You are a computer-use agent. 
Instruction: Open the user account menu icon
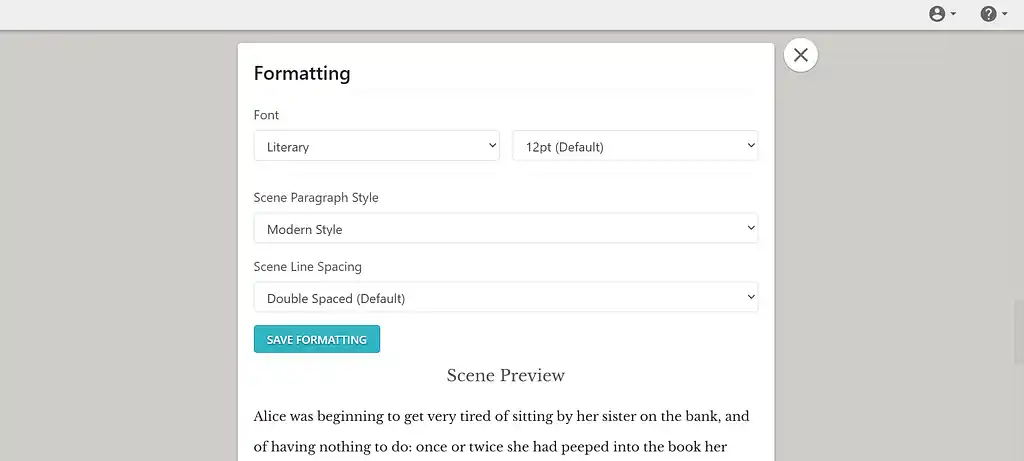point(942,14)
